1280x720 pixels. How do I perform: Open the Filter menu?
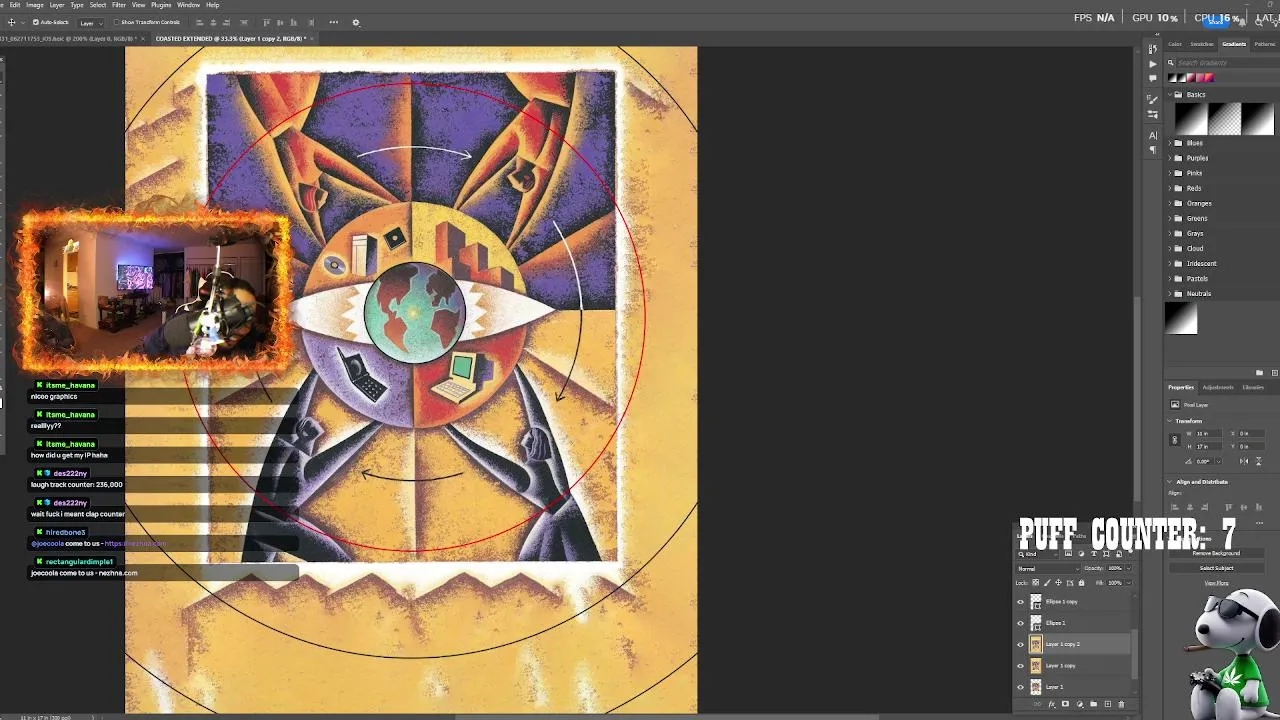119,5
